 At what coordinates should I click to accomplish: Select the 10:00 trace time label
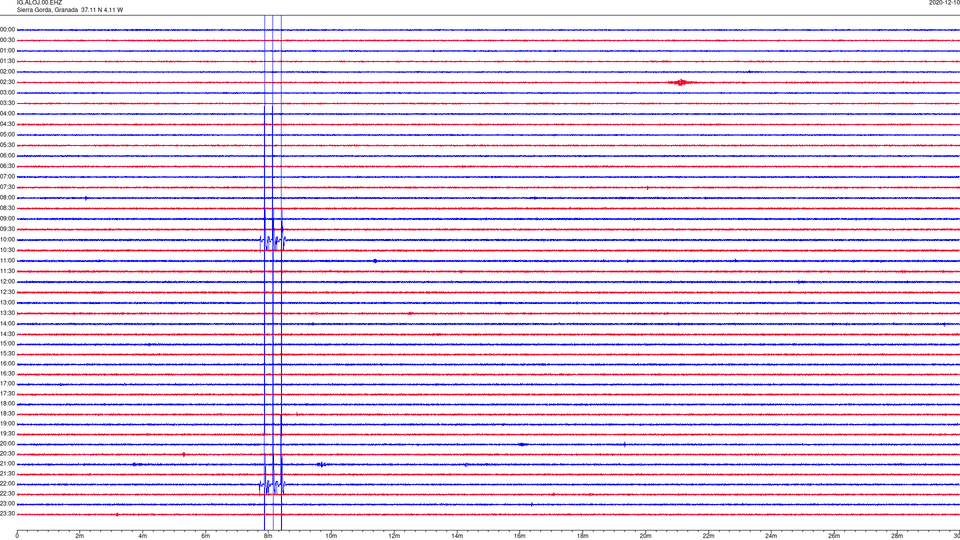[7, 240]
